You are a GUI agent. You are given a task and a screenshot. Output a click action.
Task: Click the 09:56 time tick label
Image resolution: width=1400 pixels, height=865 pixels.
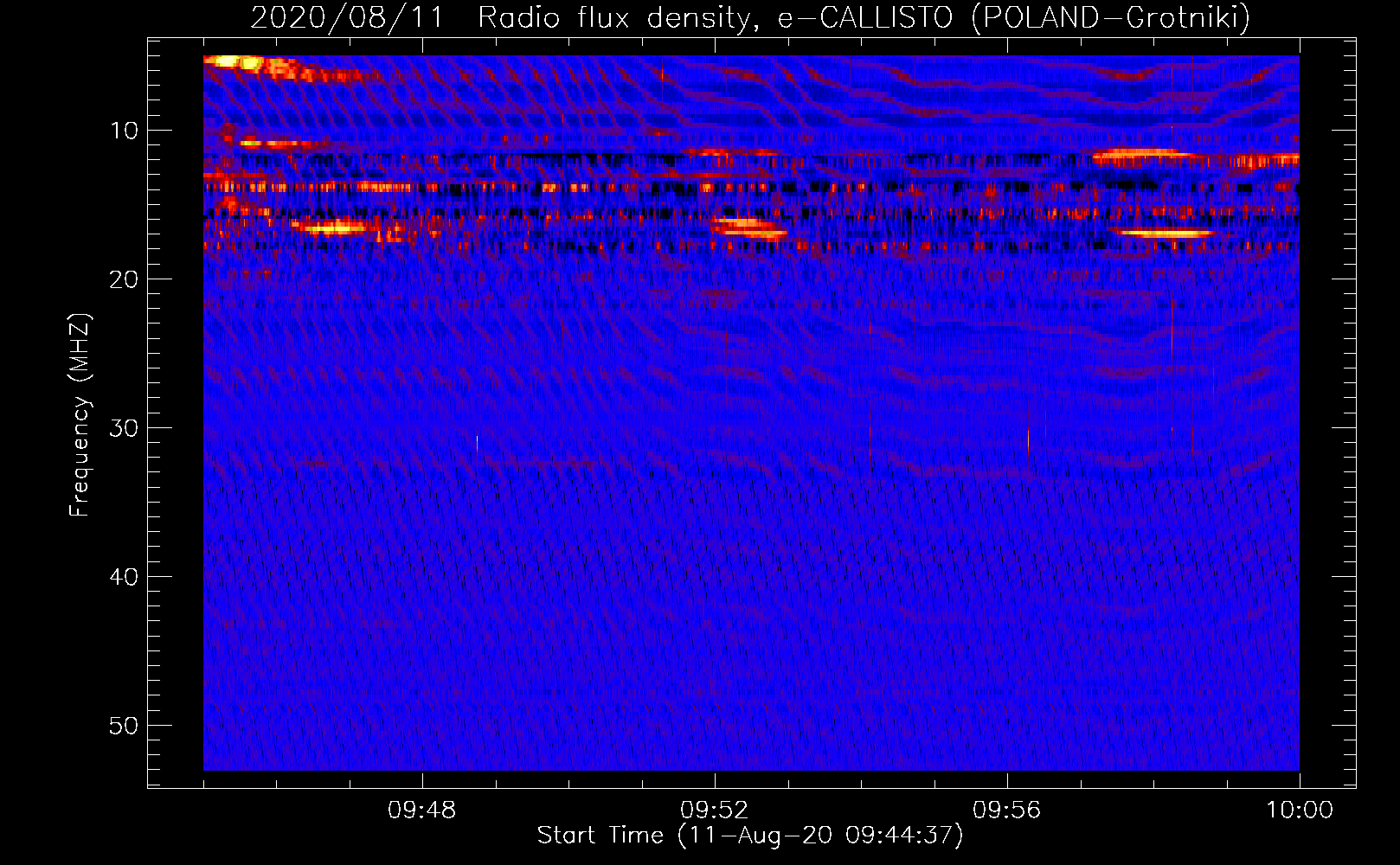click(1007, 811)
